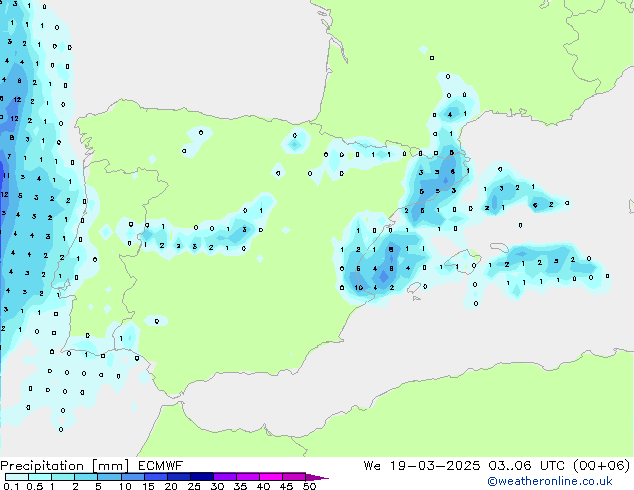
Task: Click the 10–15 mm legend color box
Action: (132, 477)
